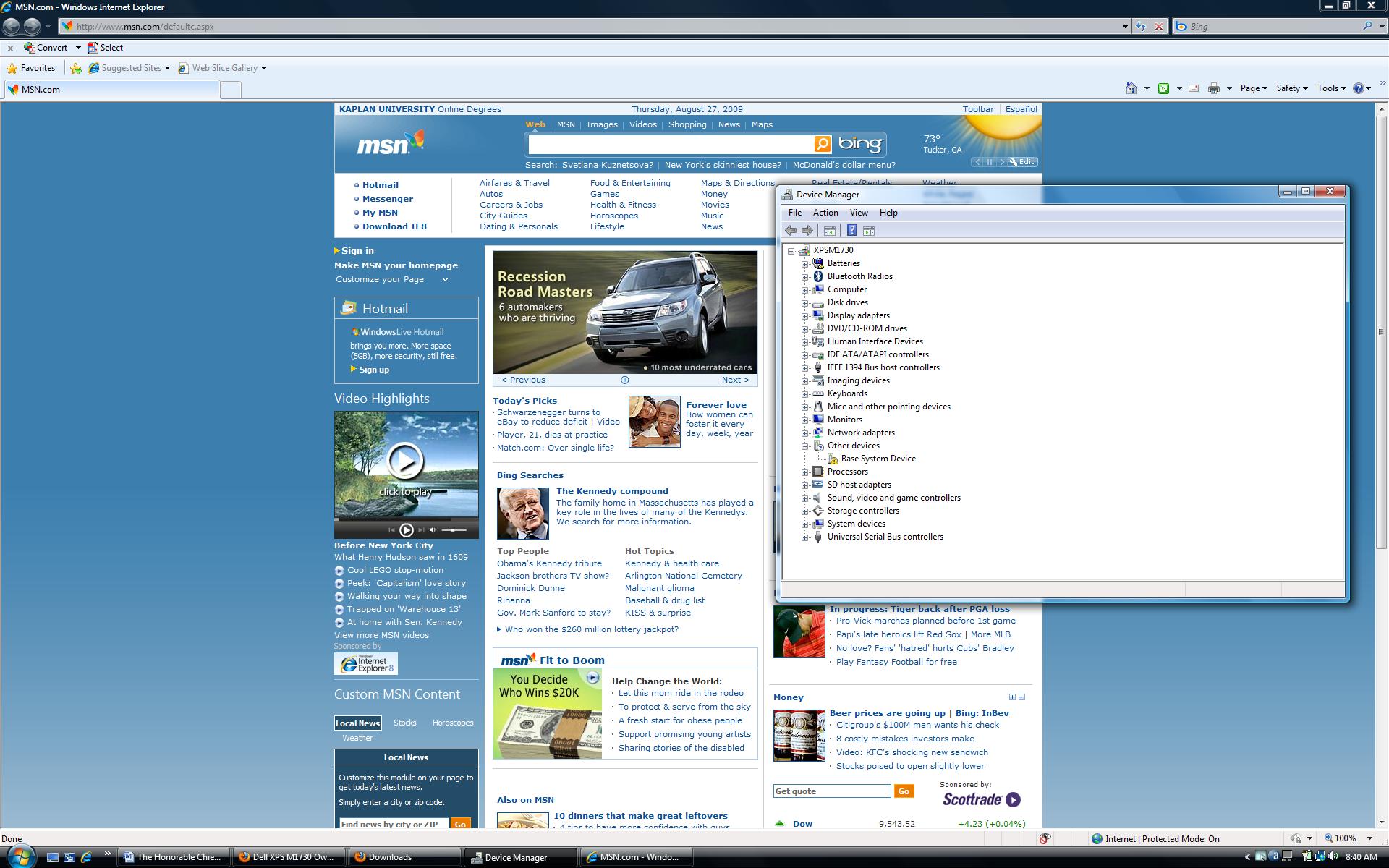Open Help menu in Device Manager

coord(888,213)
